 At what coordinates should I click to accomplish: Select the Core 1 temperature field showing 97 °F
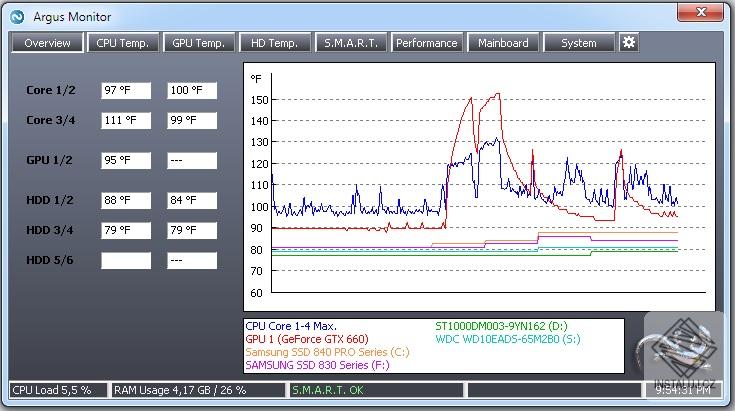click(126, 90)
